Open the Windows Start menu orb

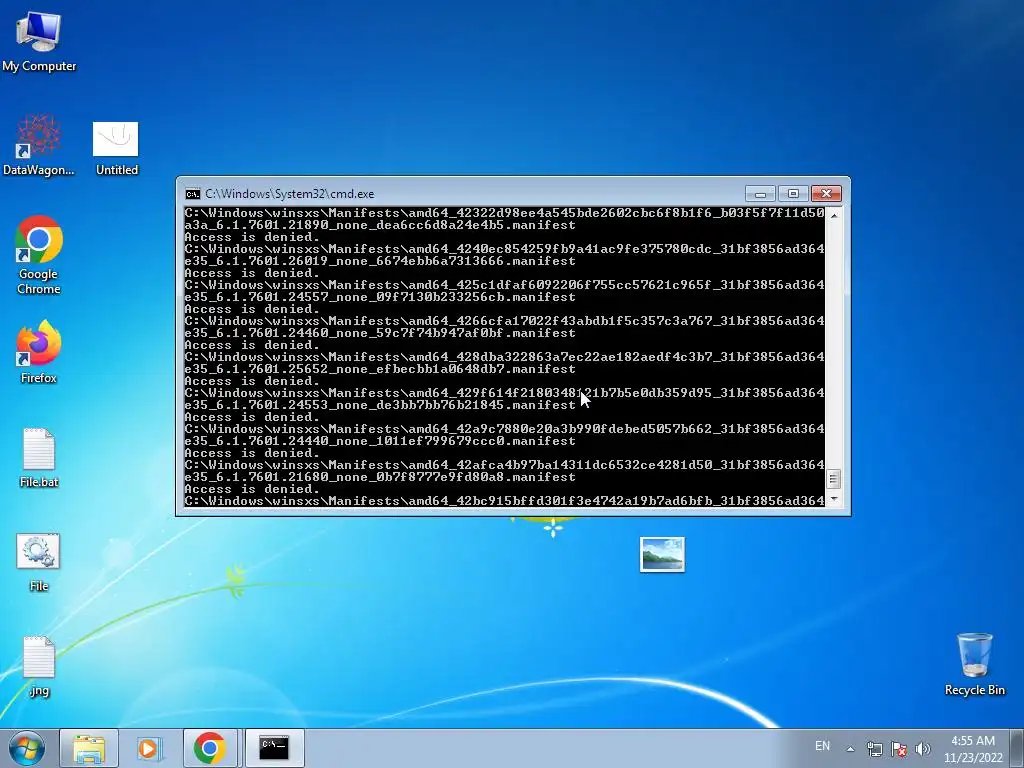click(27, 748)
